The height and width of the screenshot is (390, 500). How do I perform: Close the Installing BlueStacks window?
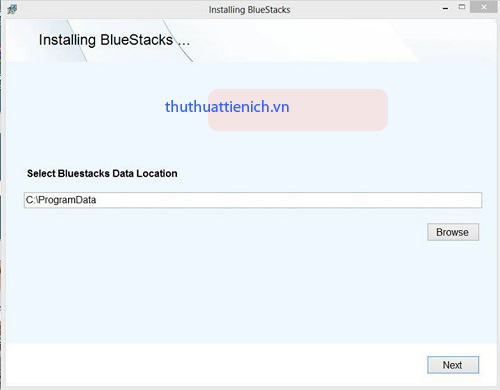[x=484, y=7]
